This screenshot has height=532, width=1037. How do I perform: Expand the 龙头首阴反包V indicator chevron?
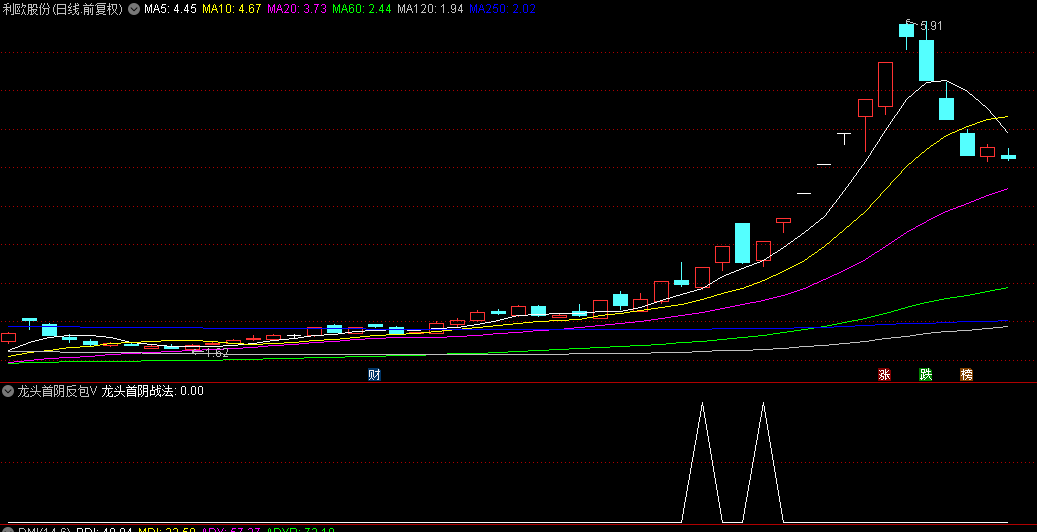[x=8, y=391]
